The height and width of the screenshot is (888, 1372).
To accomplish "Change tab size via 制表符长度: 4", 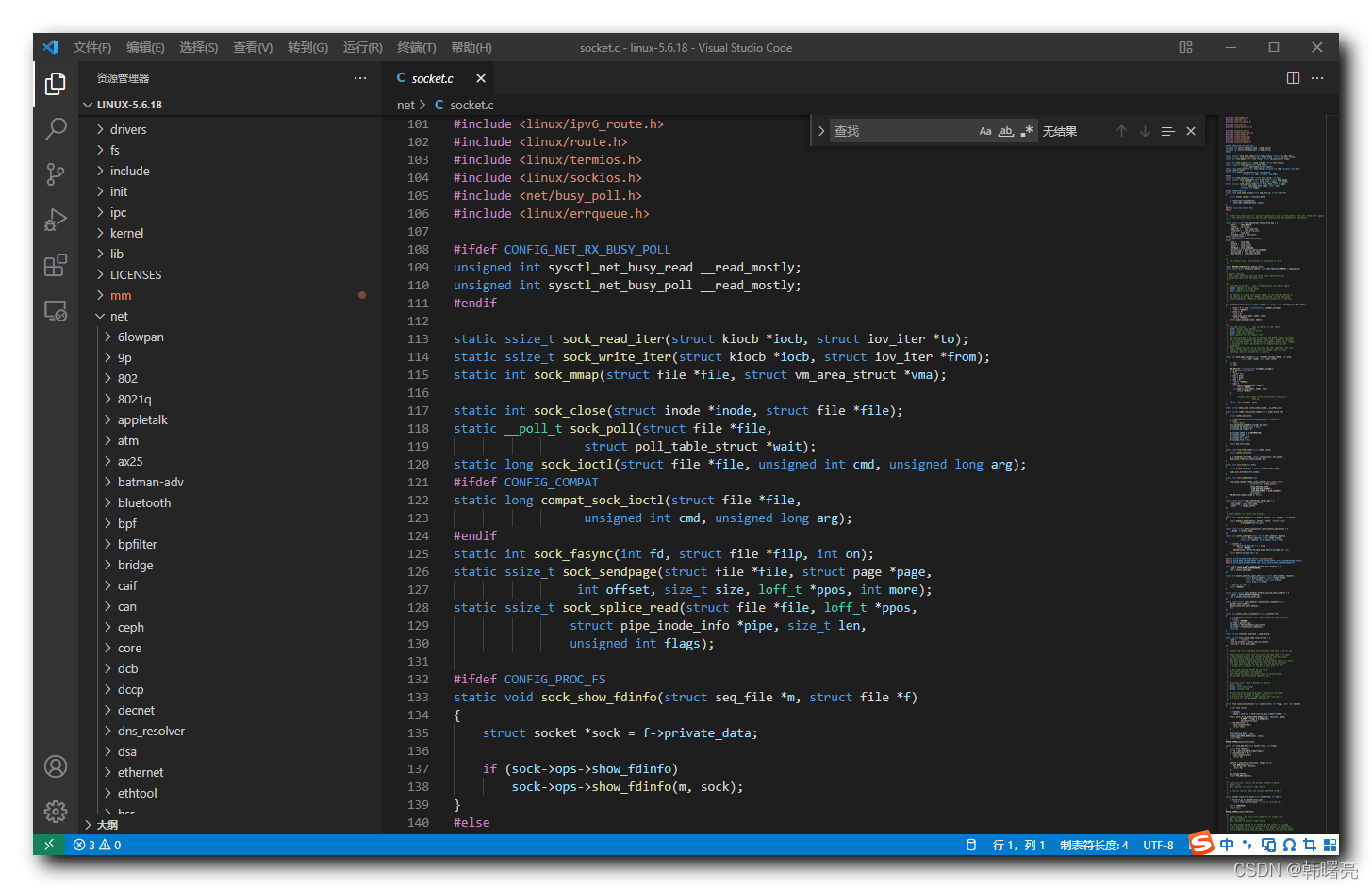I will pyautogui.click(x=1094, y=845).
